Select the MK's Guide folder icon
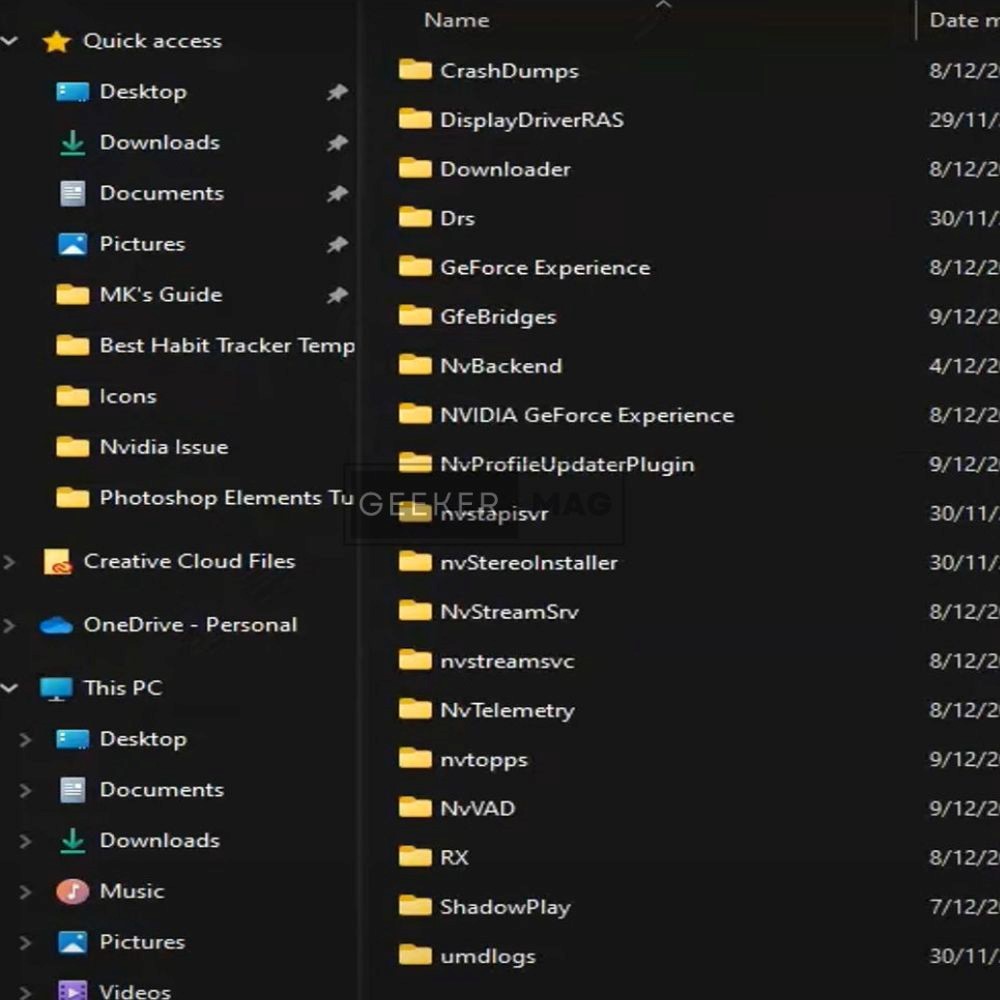Screen dimensions: 1000x1000 [72, 295]
